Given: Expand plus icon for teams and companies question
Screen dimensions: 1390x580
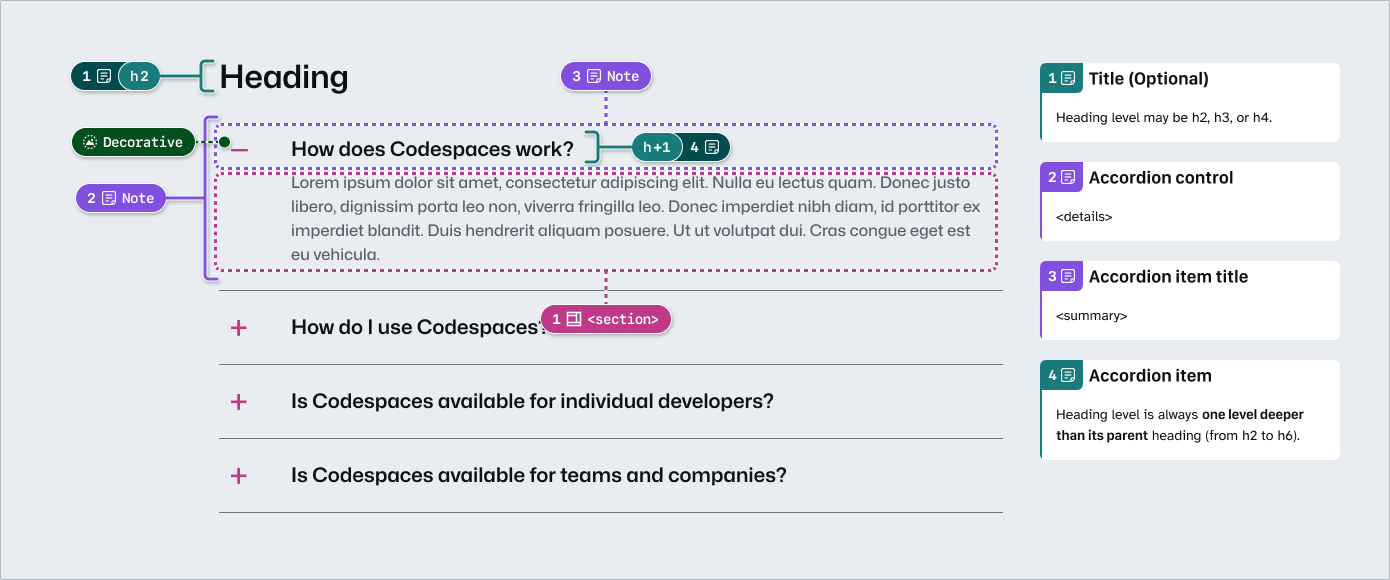Looking at the screenshot, I should (x=239, y=475).
